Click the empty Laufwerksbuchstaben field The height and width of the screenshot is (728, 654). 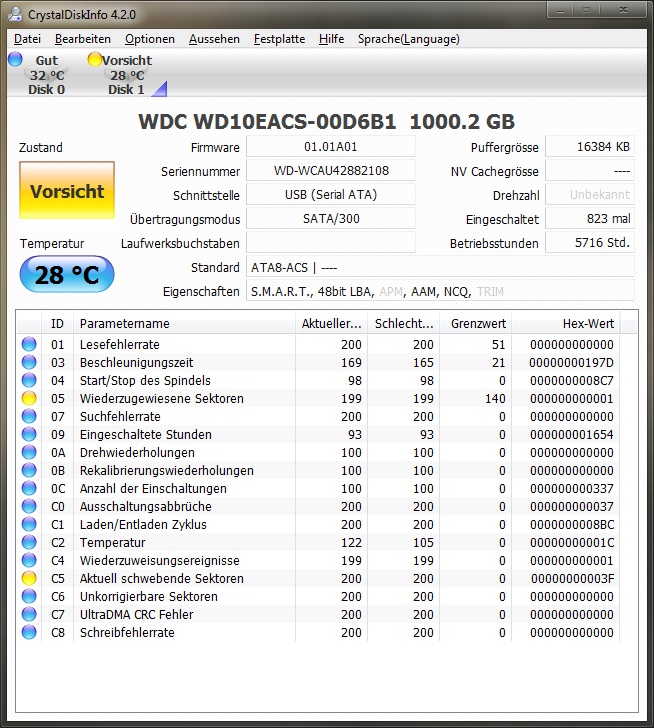[330, 243]
